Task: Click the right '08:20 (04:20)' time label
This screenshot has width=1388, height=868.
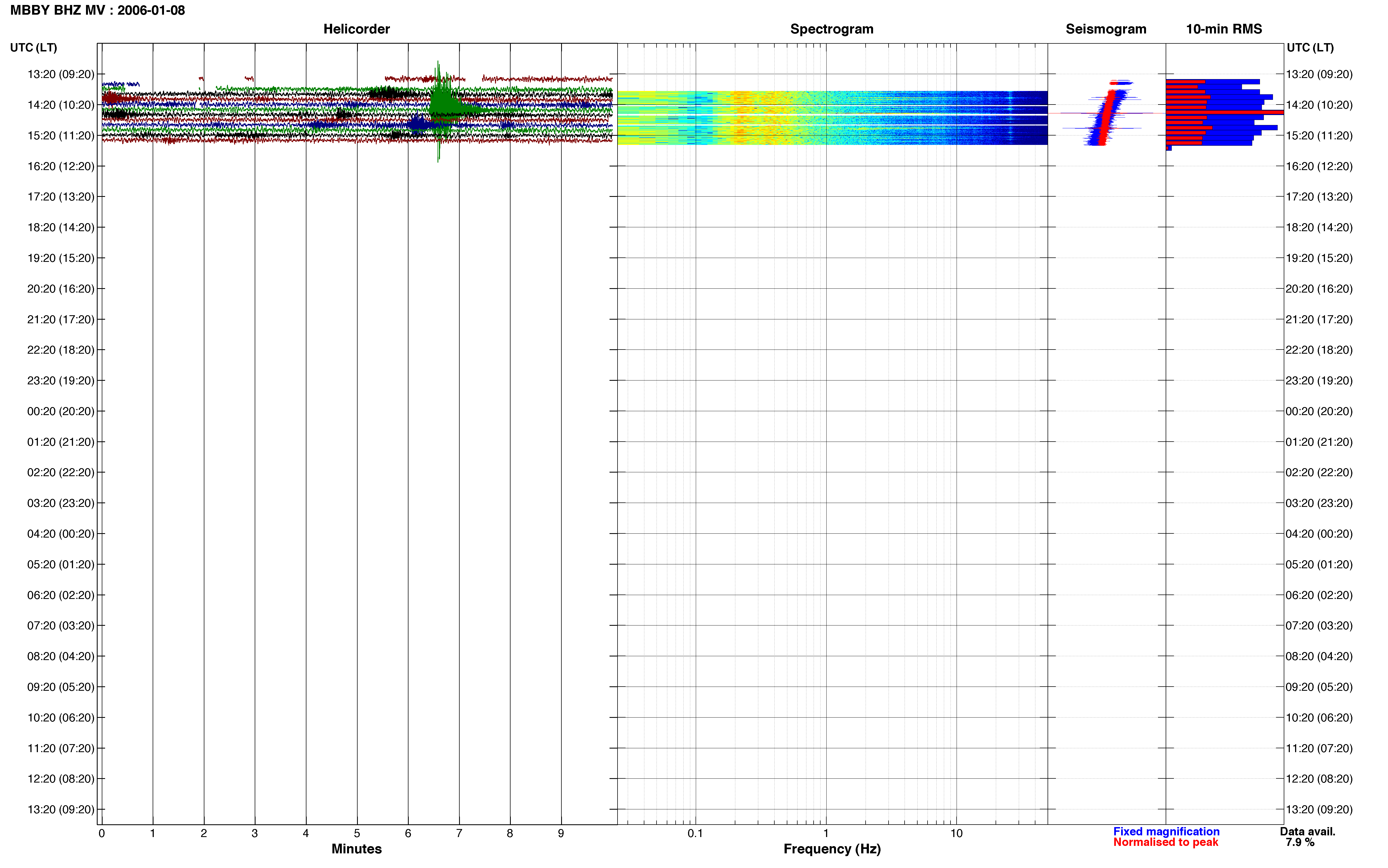Action: (x=1319, y=656)
